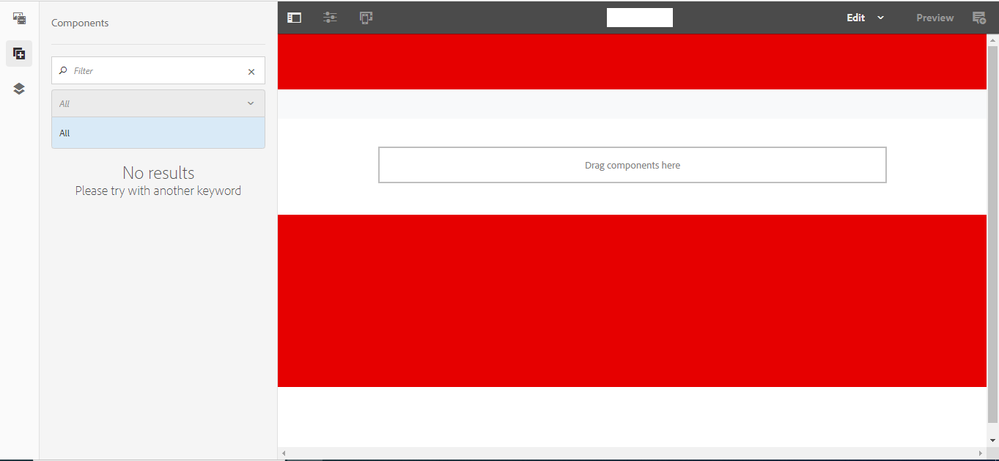Click the magnifier icon in Filter box
Image resolution: width=999 pixels, height=461 pixels.
(x=64, y=72)
